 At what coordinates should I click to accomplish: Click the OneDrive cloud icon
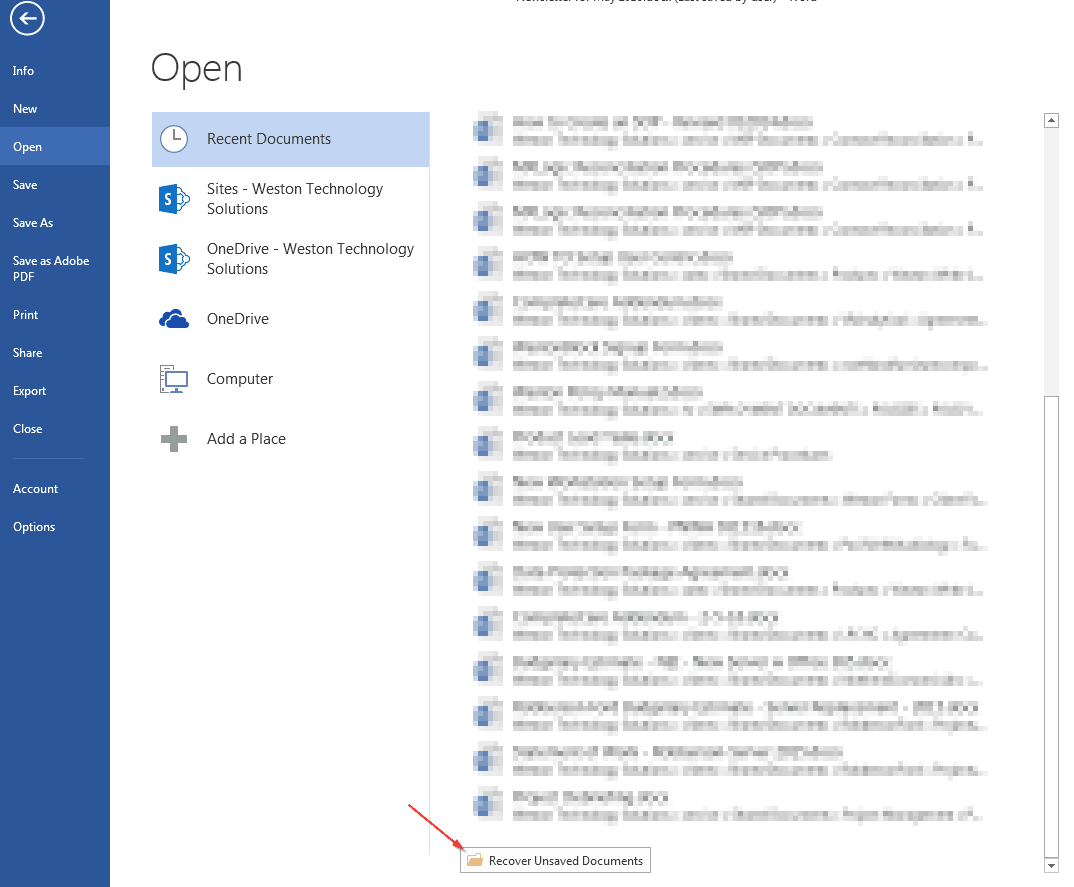coord(174,318)
